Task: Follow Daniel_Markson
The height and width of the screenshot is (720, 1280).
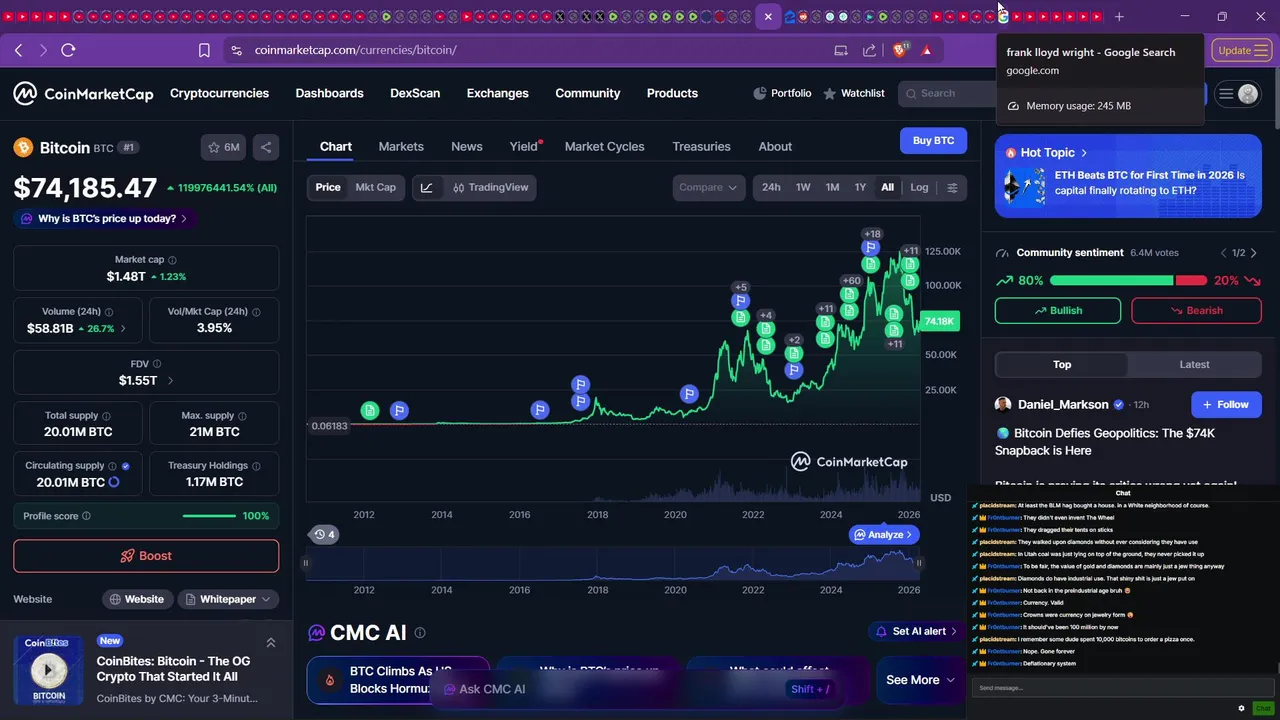Action: tap(1226, 405)
